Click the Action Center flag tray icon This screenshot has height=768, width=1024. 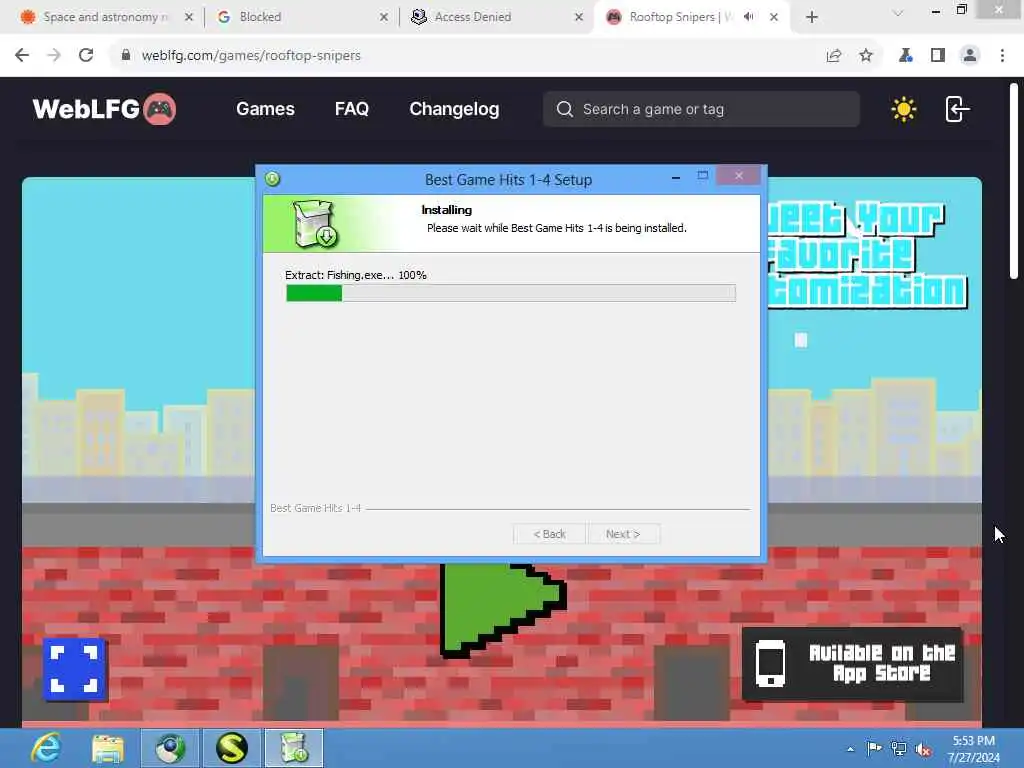coord(874,749)
